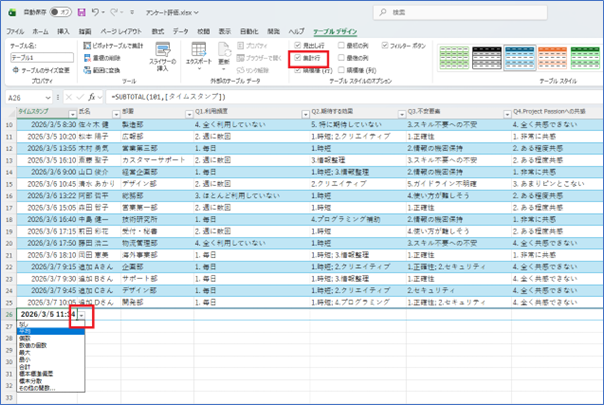Open the テーブル デザイン ribbon tab
604x405 pixels.
pos(338,32)
